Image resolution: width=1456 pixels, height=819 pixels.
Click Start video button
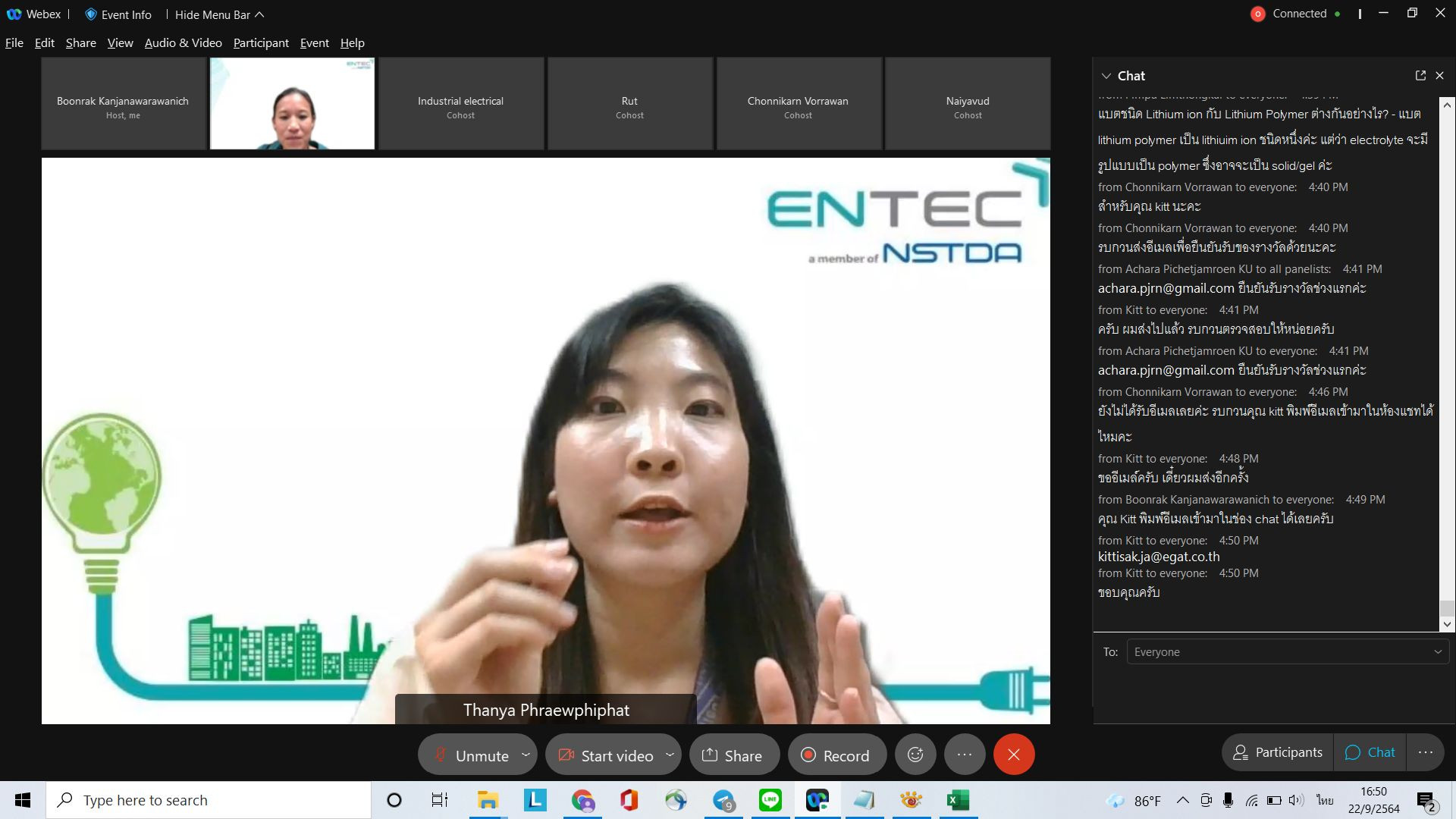click(605, 755)
